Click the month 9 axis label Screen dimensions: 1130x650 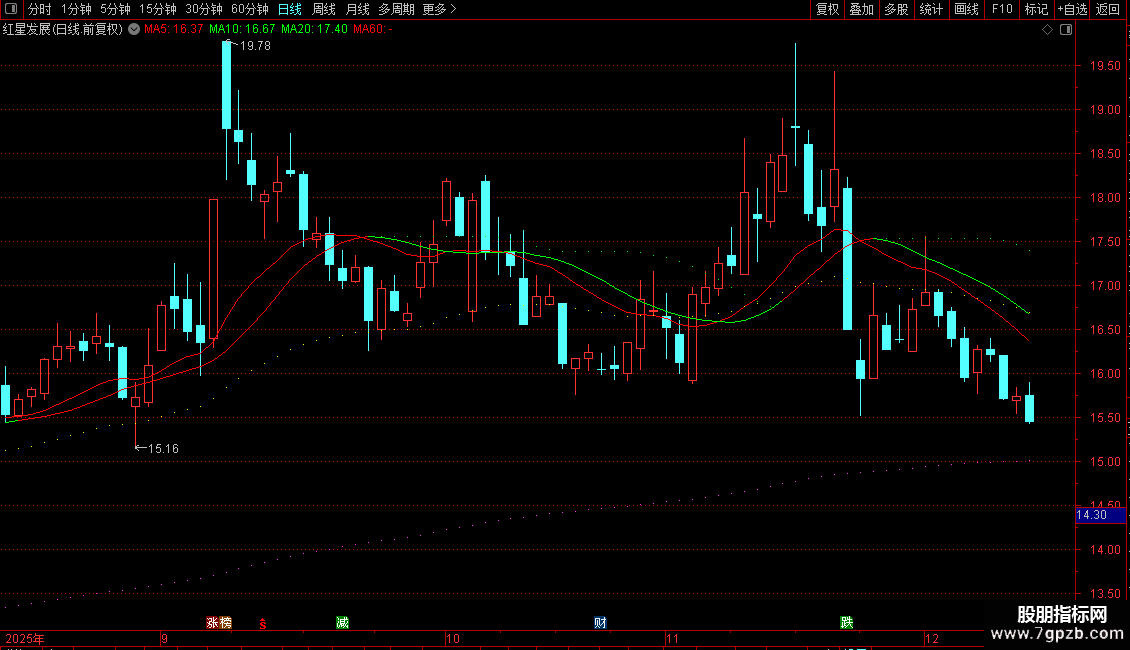pyautogui.click(x=164, y=638)
